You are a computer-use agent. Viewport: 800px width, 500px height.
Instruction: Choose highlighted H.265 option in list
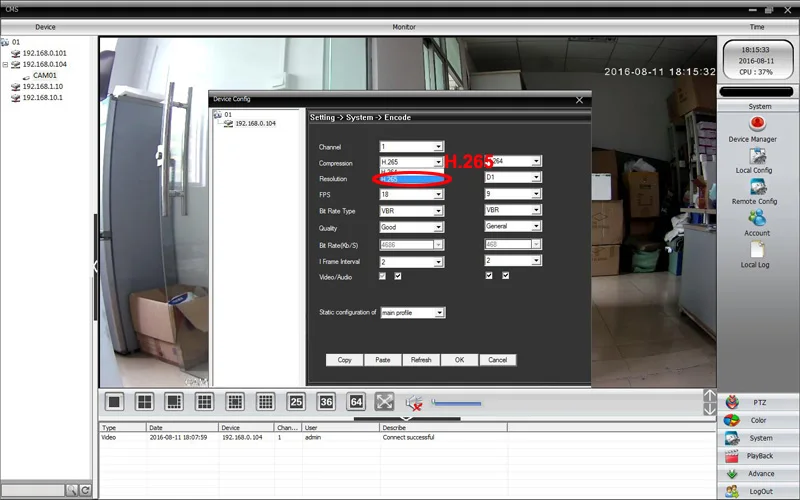coord(411,179)
